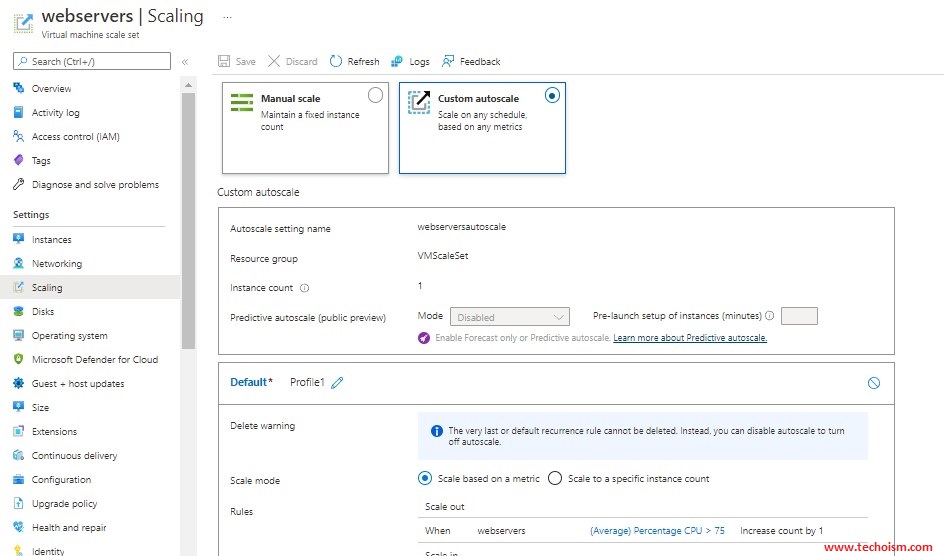Image resolution: width=944 pixels, height=556 pixels.
Task: Click the Overview icon in sidebar
Action: click(x=19, y=88)
